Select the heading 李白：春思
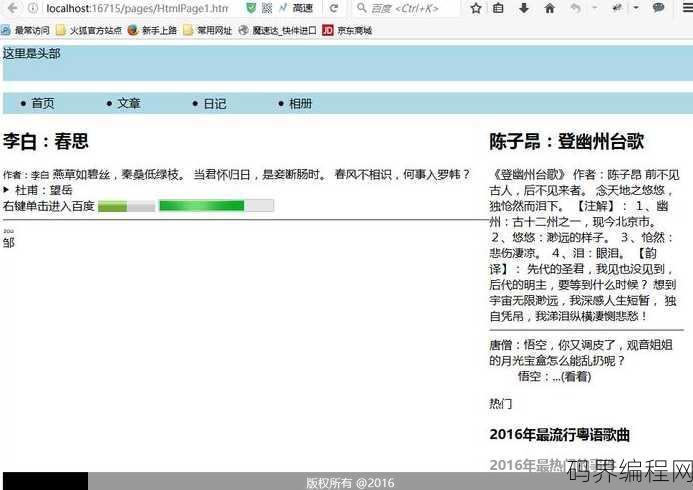The image size is (693, 490). pyautogui.click(x=46, y=142)
